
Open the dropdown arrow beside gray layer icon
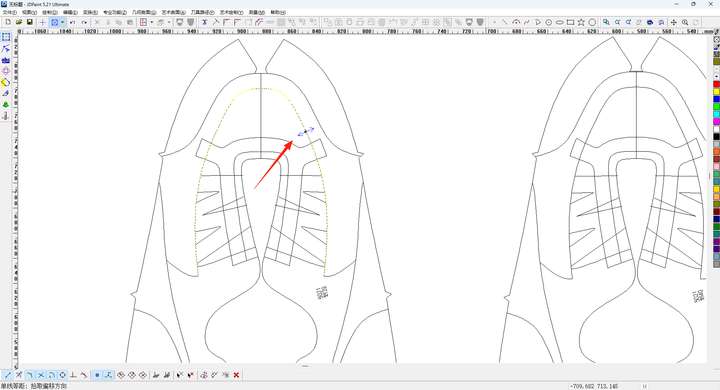click(x=169, y=22)
